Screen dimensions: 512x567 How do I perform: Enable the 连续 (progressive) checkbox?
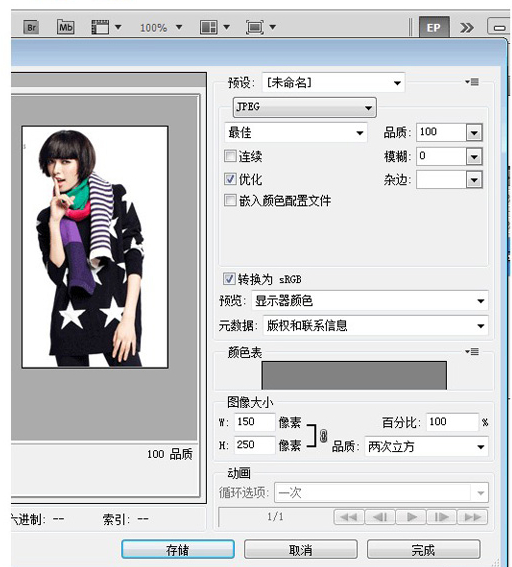click(230, 156)
